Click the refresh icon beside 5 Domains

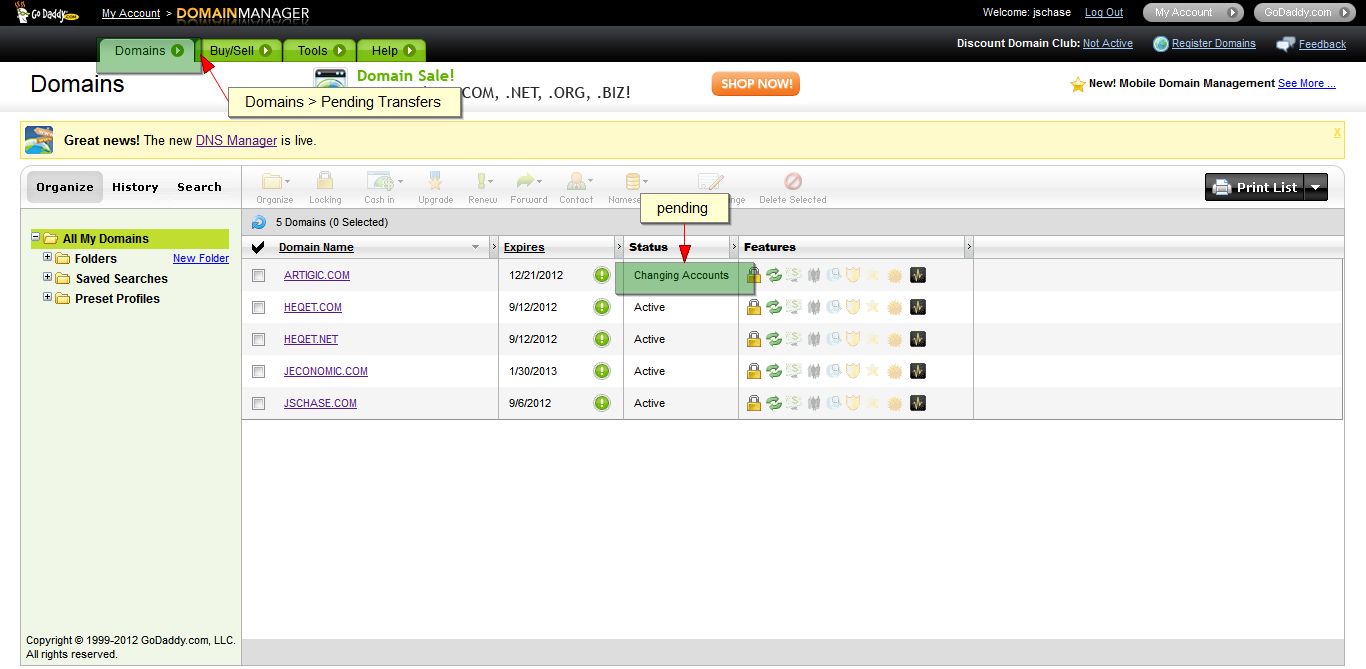coord(259,222)
